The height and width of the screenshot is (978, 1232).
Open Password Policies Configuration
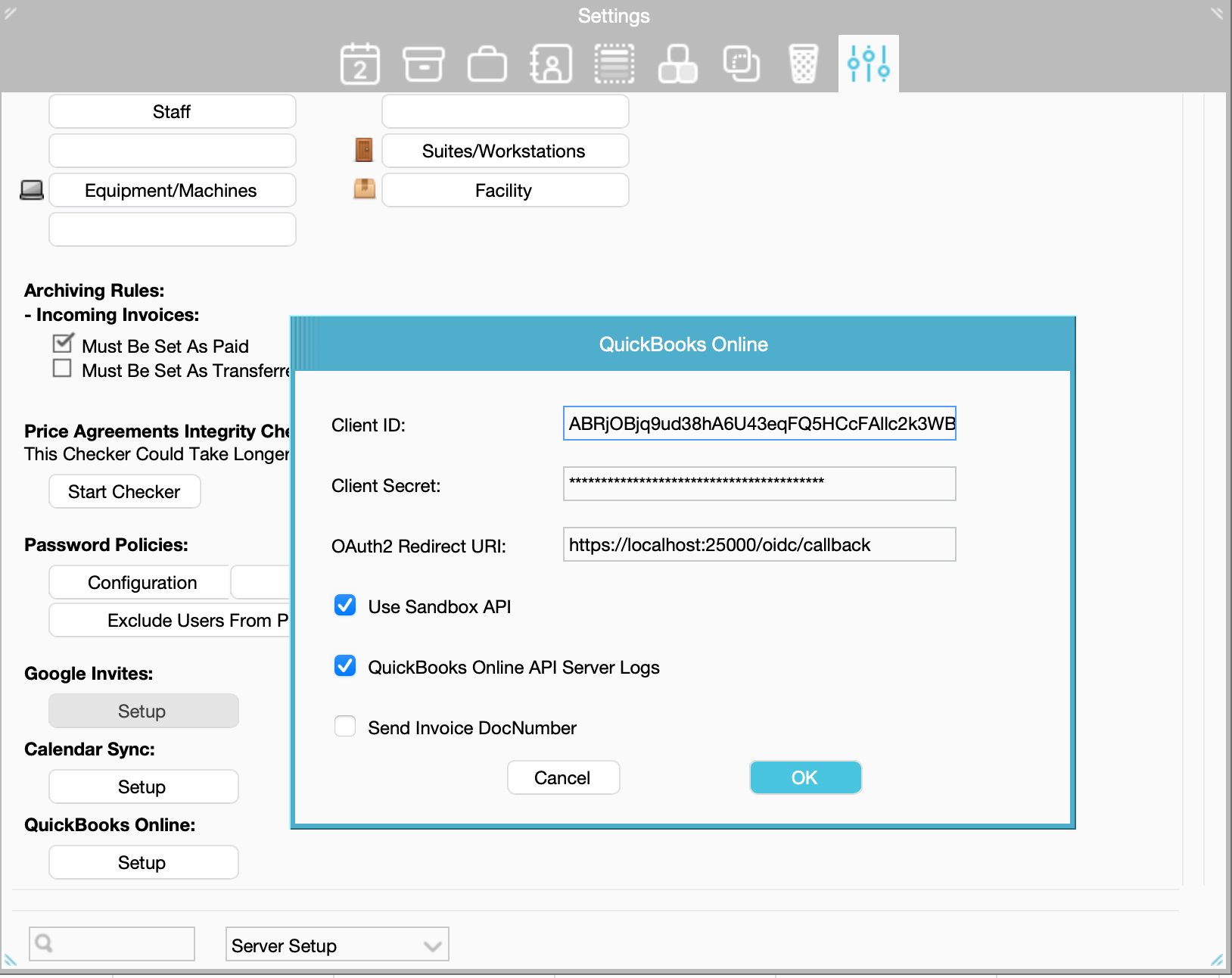(141, 582)
